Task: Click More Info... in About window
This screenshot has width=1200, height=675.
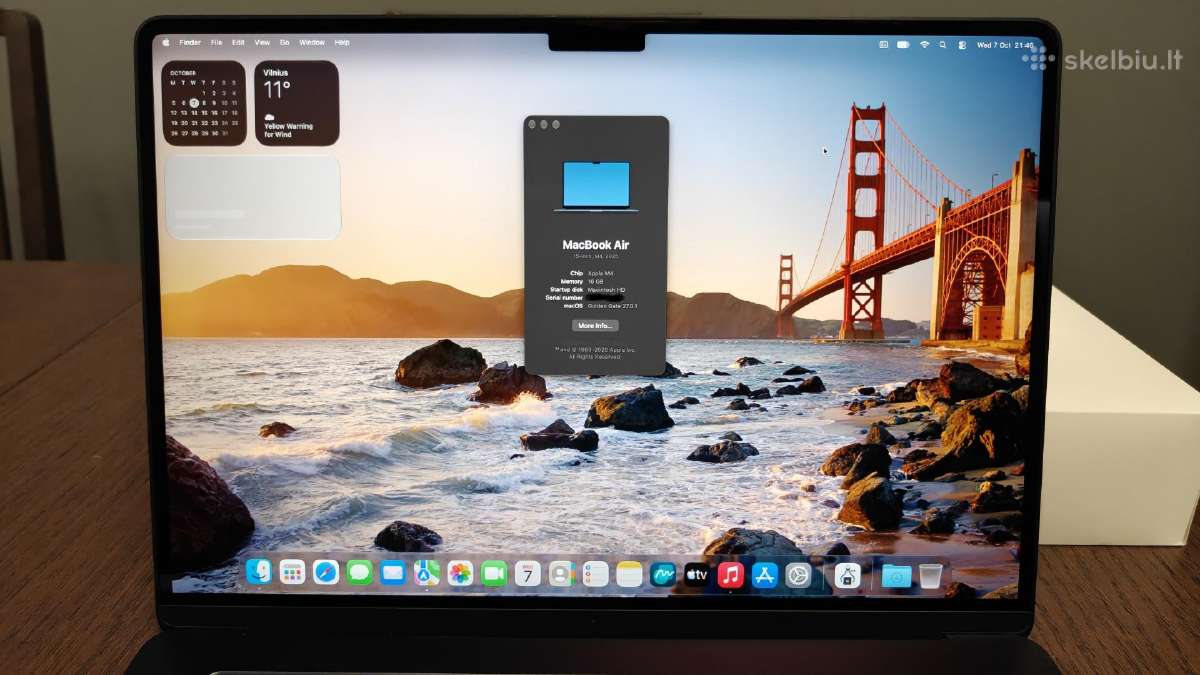Action: [596, 325]
